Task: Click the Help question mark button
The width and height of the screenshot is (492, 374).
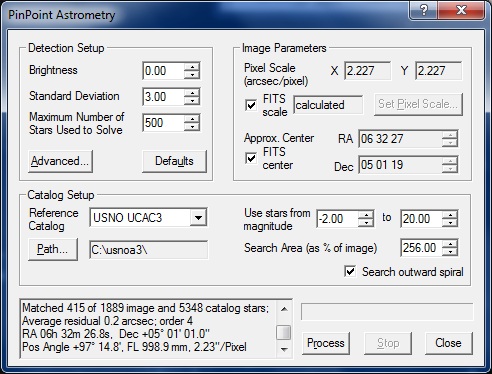Action: pos(423,10)
